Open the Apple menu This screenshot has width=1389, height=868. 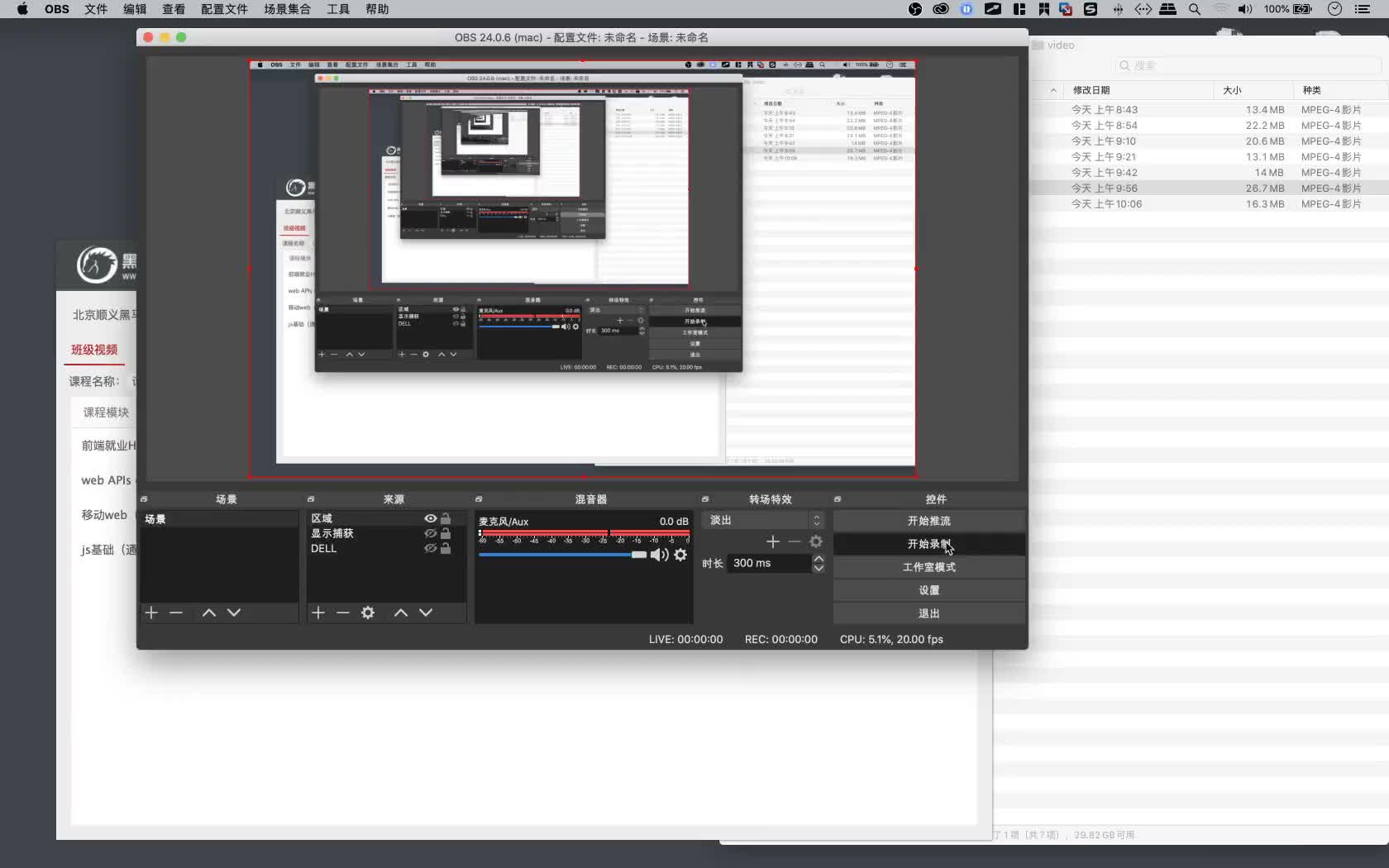(x=22, y=9)
